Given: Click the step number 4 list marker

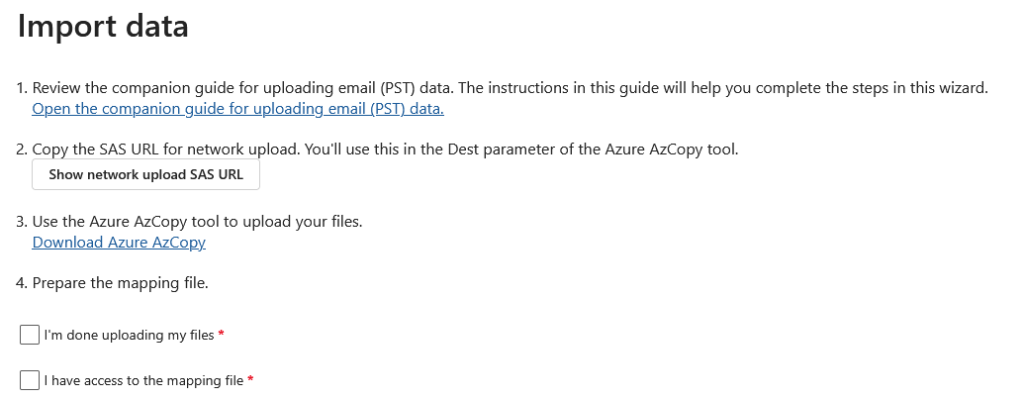Looking at the screenshot, I should pyautogui.click(x=22, y=284).
